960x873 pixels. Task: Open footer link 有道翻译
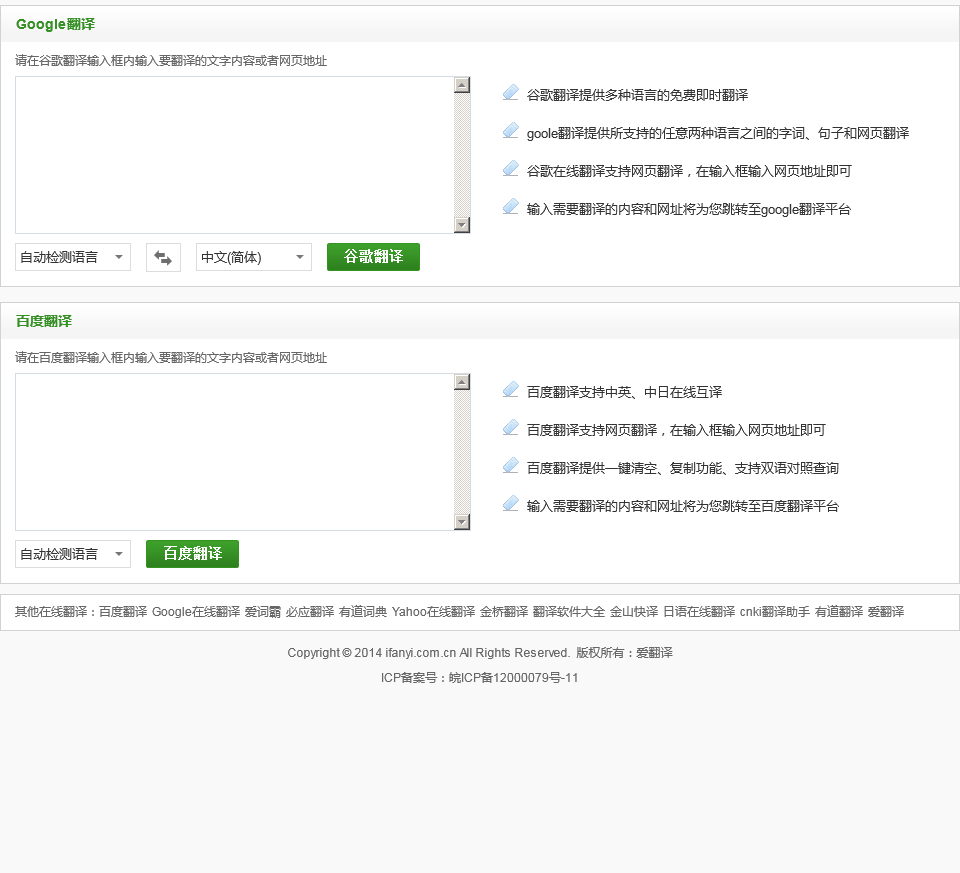point(839,612)
